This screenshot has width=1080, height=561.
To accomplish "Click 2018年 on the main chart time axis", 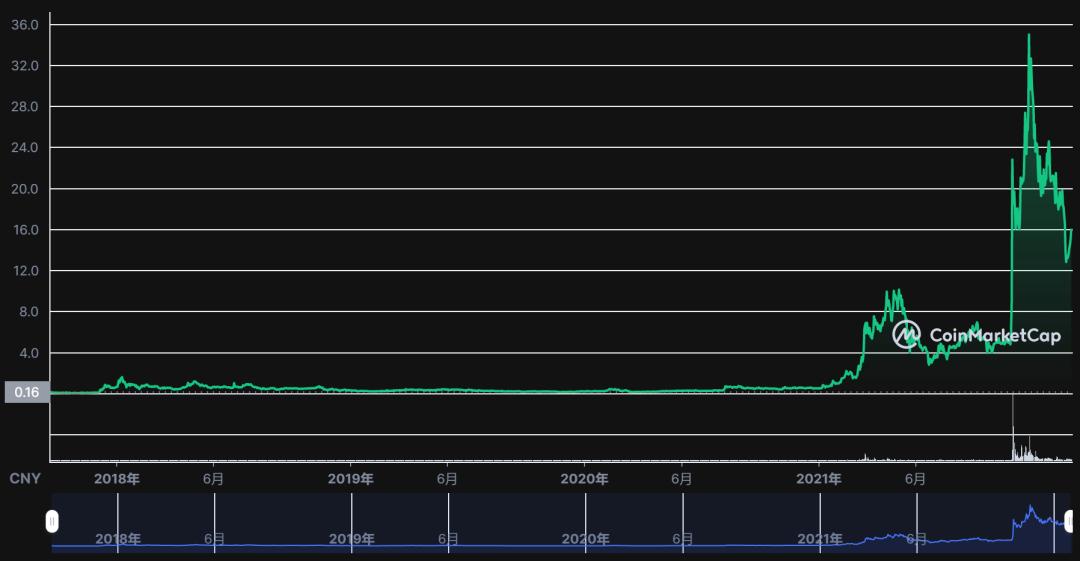I will [117, 478].
